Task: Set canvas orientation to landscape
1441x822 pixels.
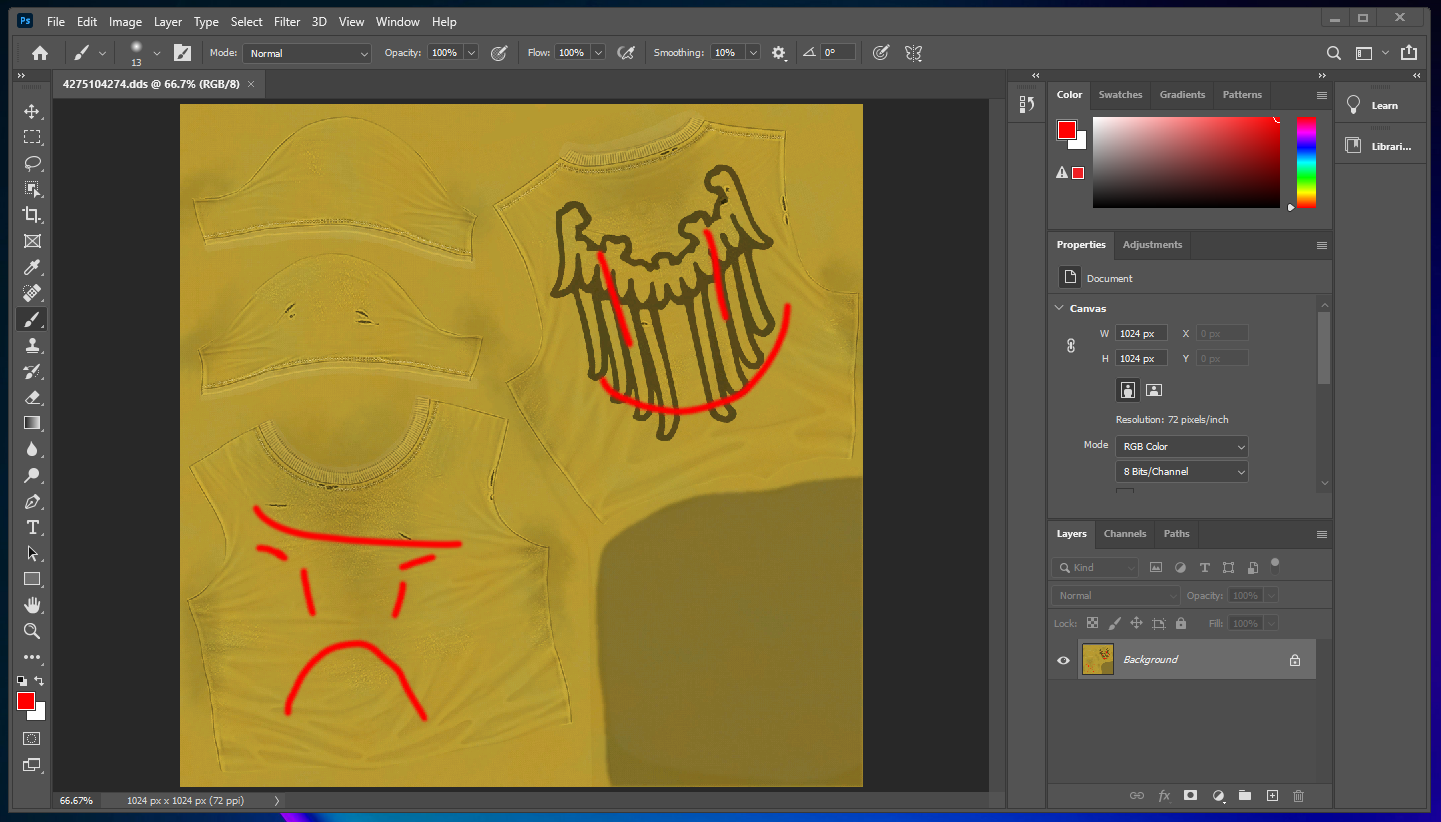Action: pos(1153,390)
